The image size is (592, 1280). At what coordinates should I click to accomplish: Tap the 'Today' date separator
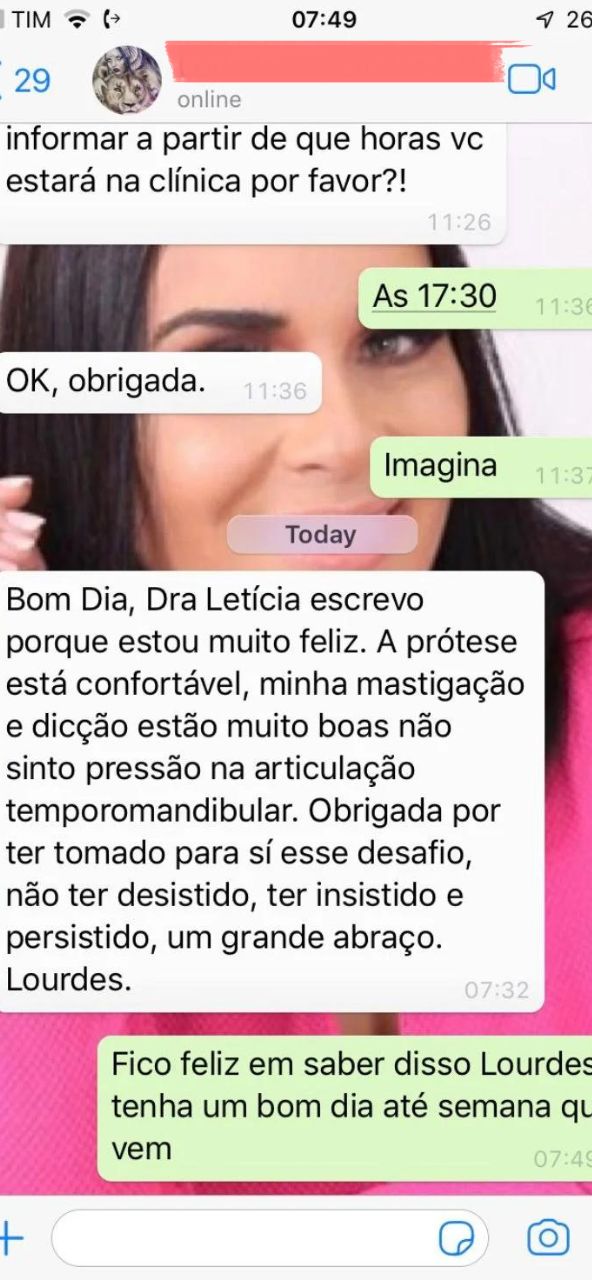[321, 535]
